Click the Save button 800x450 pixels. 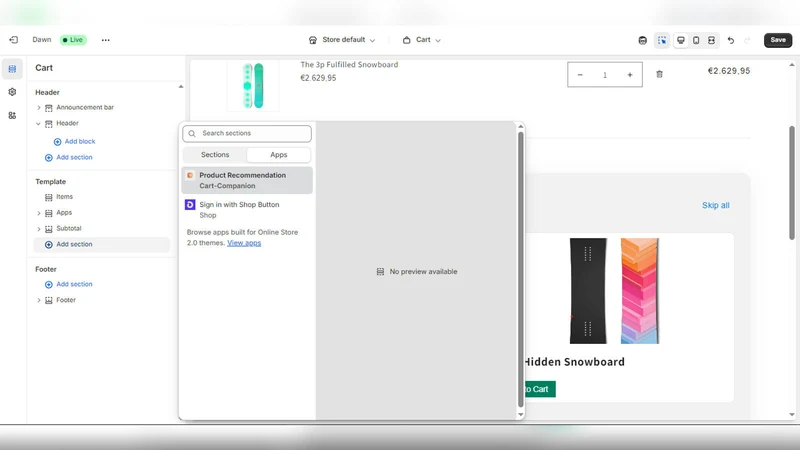[x=778, y=40]
